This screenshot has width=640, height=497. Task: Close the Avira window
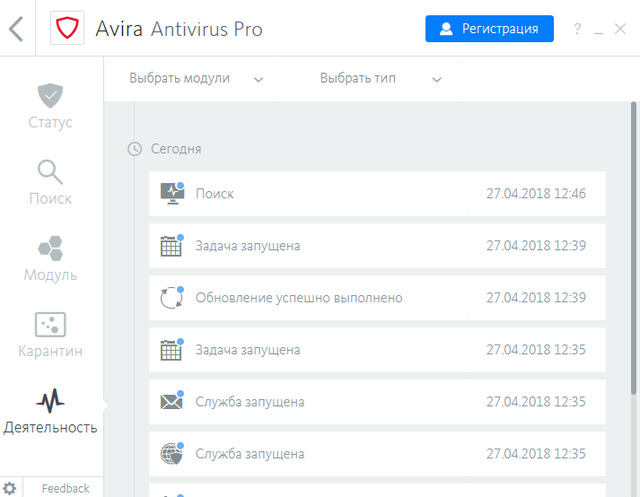pos(620,29)
